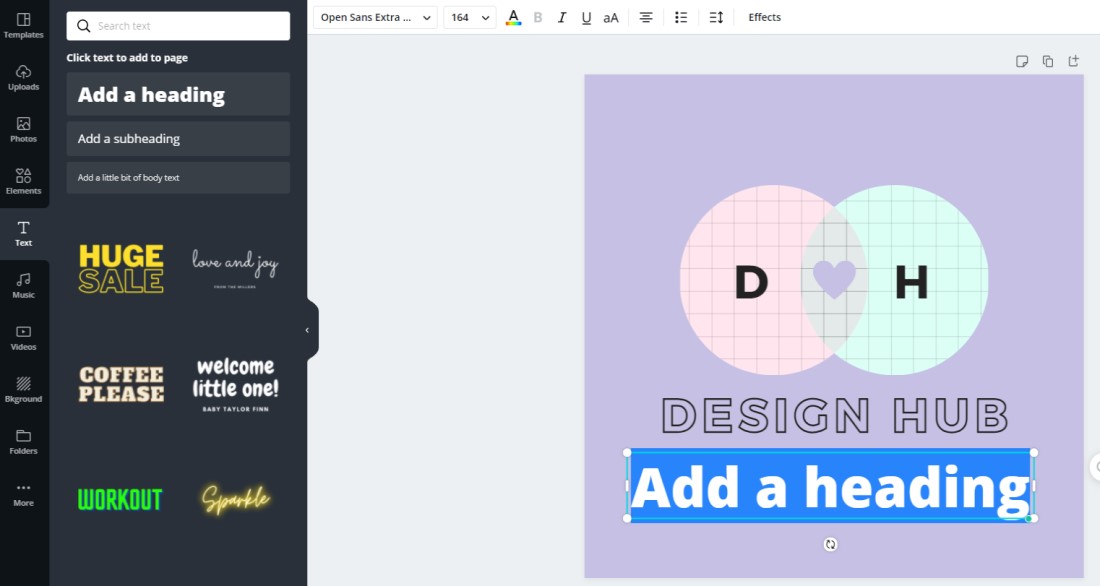1100x586 pixels.
Task: Select the DESIGN HUB outlined text
Action: point(835,415)
